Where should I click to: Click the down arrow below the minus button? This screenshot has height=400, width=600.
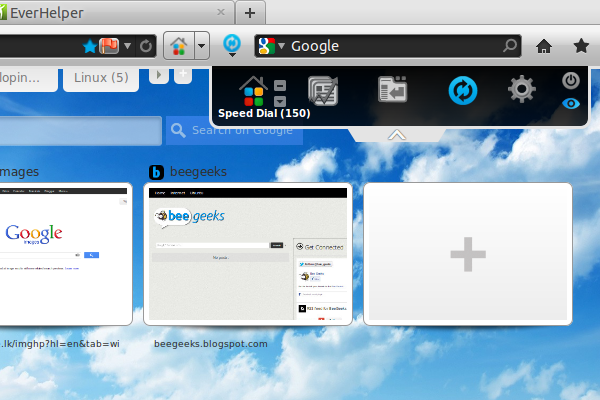pos(280,101)
